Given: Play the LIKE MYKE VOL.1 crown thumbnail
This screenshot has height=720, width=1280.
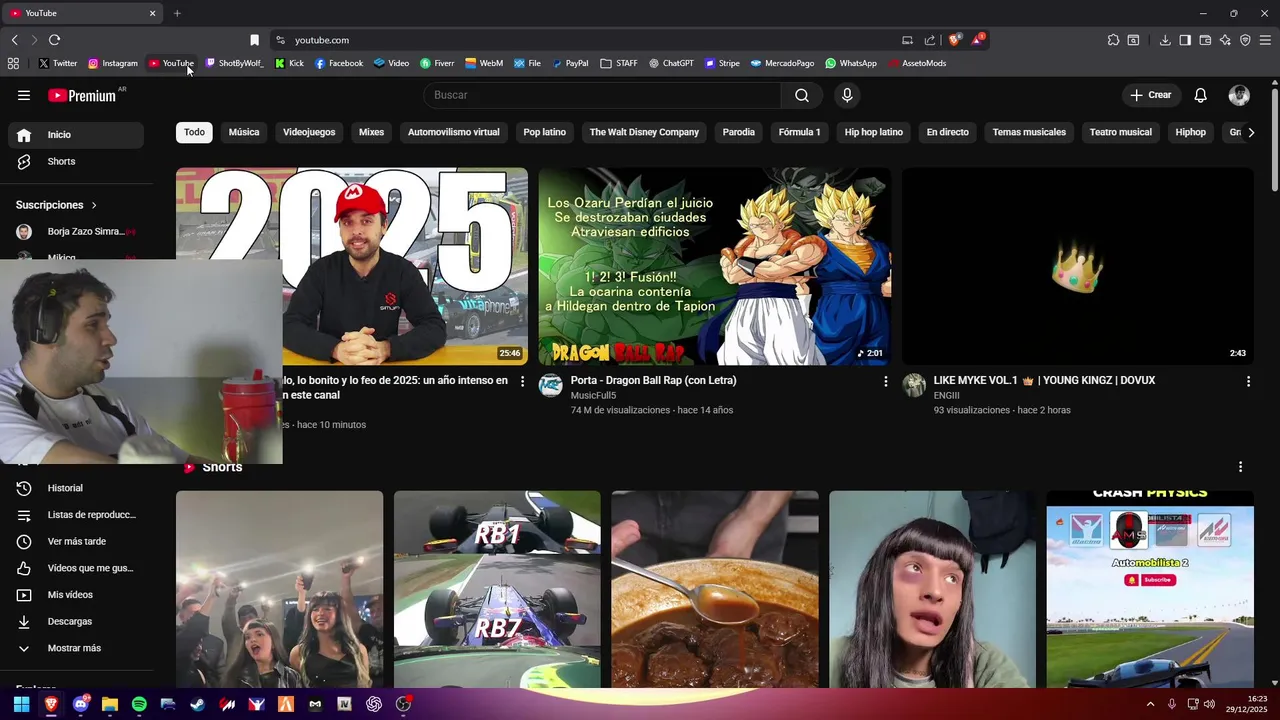Looking at the screenshot, I should pyautogui.click(x=1077, y=266).
